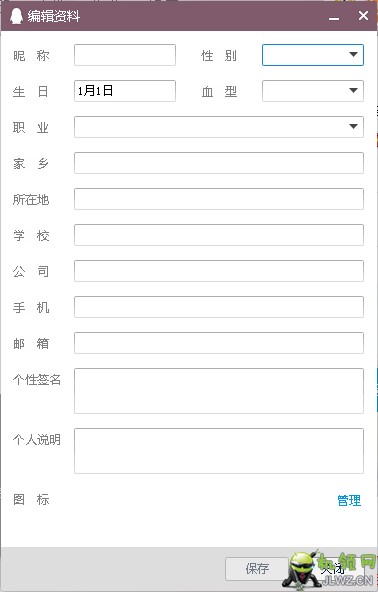Select the 生日 birthday field showing 1月1日
Screen dimensions: 378x592
tap(125, 91)
